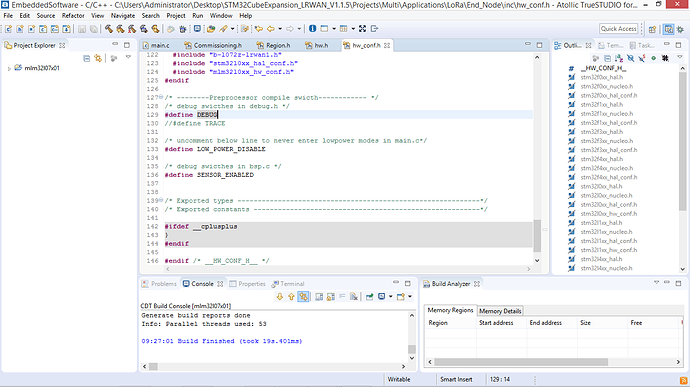Switch to the main.c editor tab

coord(157,45)
